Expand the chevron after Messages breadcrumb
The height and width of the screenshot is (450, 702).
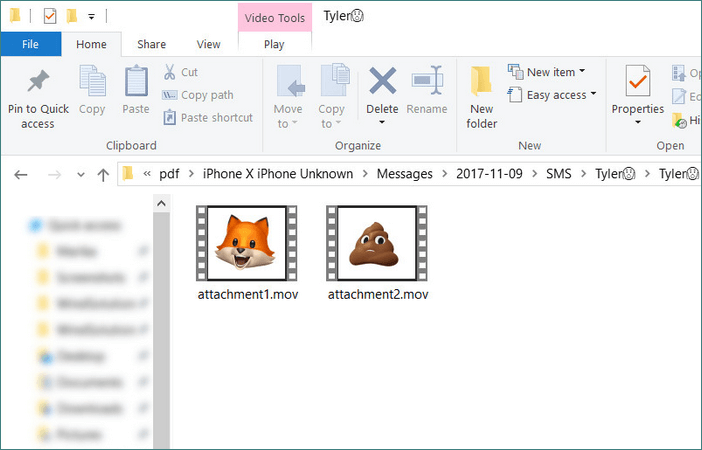pyautogui.click(x=445, y=174)
